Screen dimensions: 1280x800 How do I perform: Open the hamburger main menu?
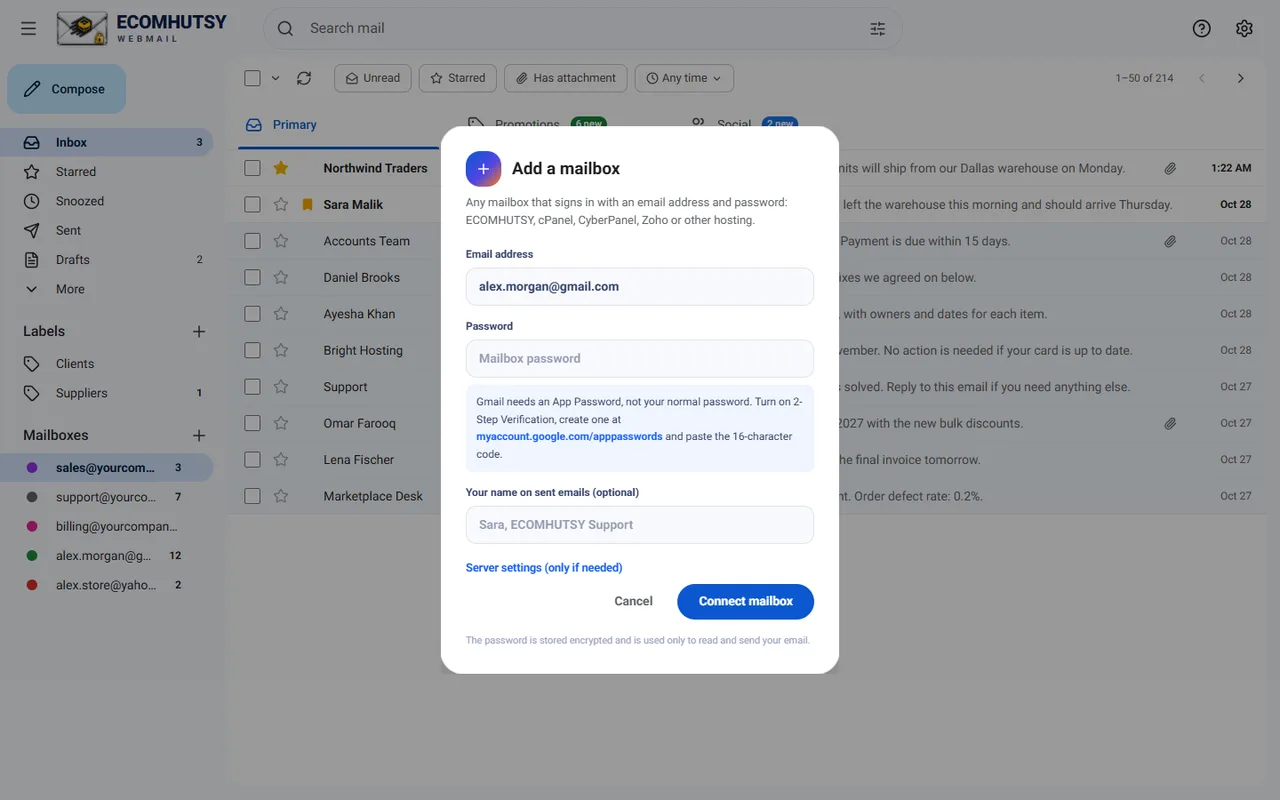[x=28, y=28]
